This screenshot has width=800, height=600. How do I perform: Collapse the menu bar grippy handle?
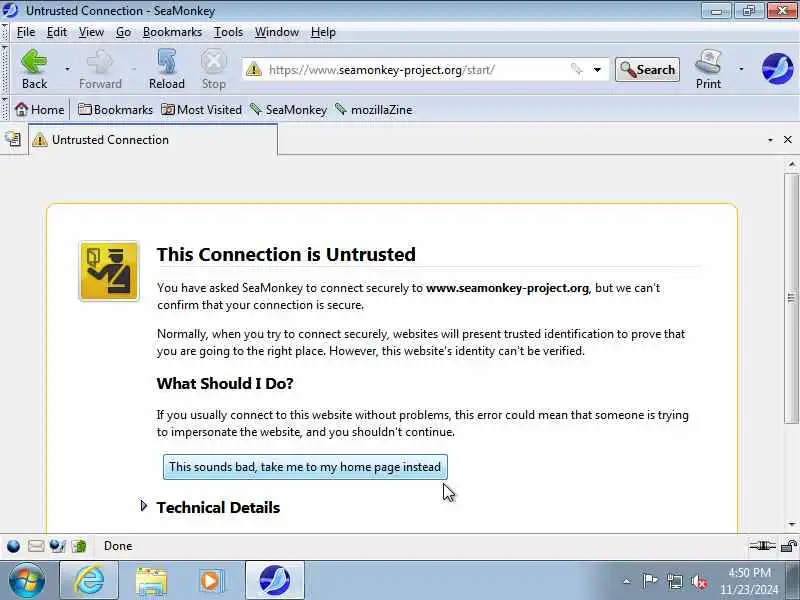click(5, 32)
